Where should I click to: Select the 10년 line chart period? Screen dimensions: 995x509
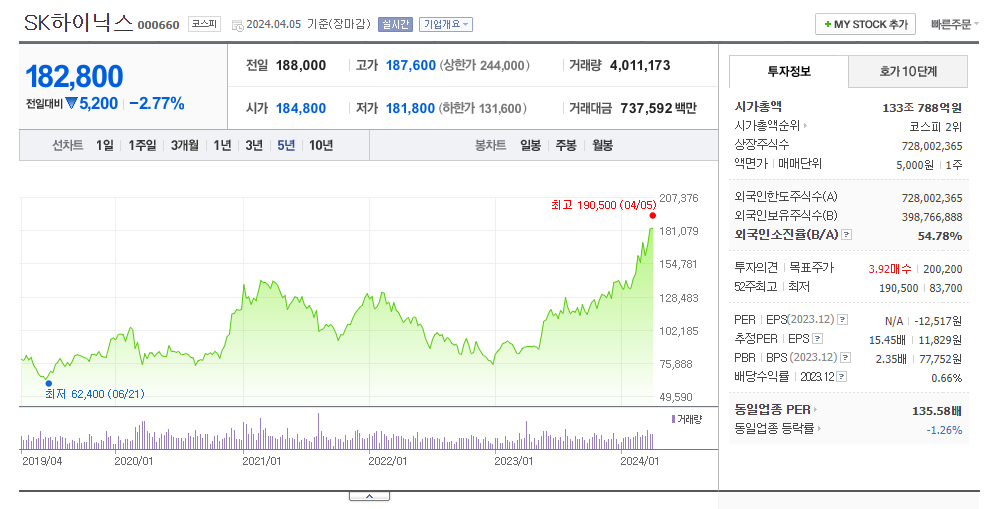point(321,145)
